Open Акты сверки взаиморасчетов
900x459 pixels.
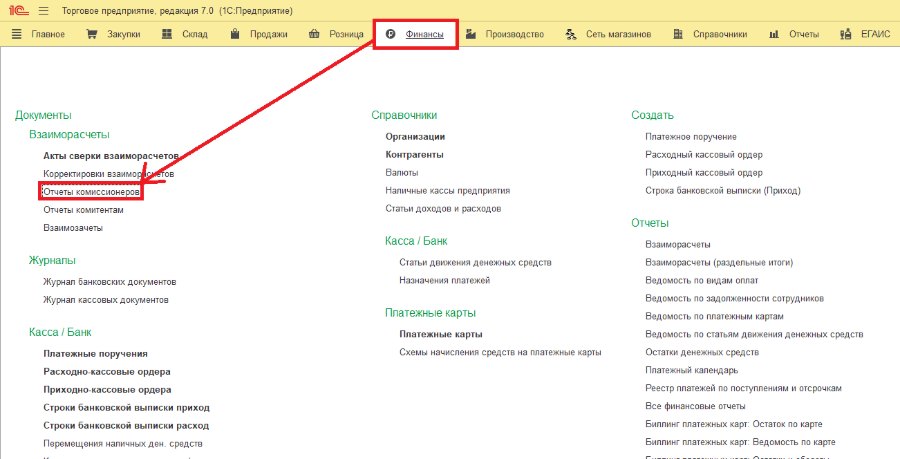click(x=111, y=155)
